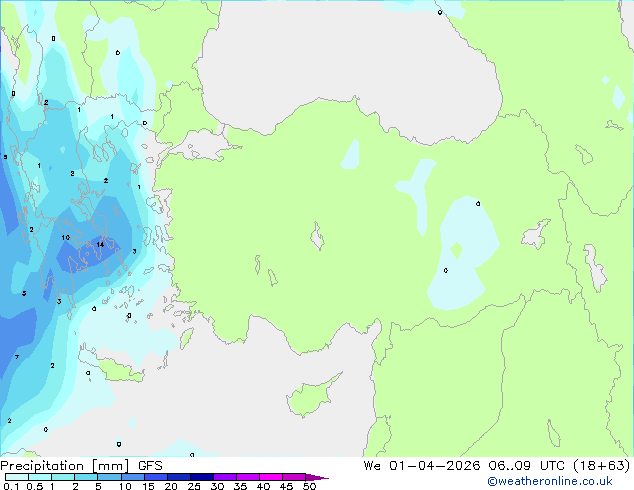This screenshot has width=634, height=490.
Task: Click the 0.1–0.5 mm legend color swatch
Action: 17,477
